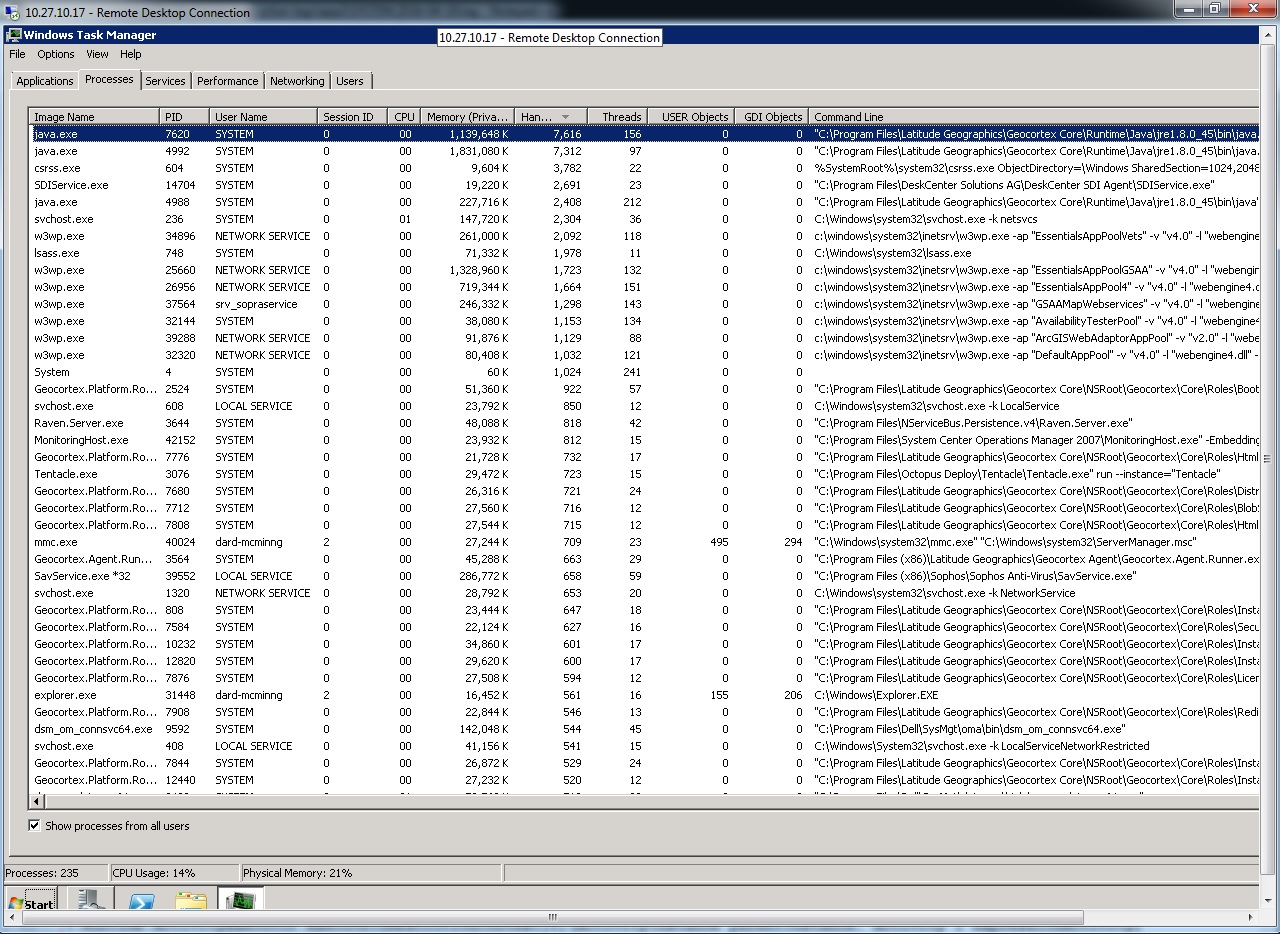Click the 495 USER Objects cell
Image resolution: width=1280 pixels, height=934 pixels.
click(x=719, y=542)
